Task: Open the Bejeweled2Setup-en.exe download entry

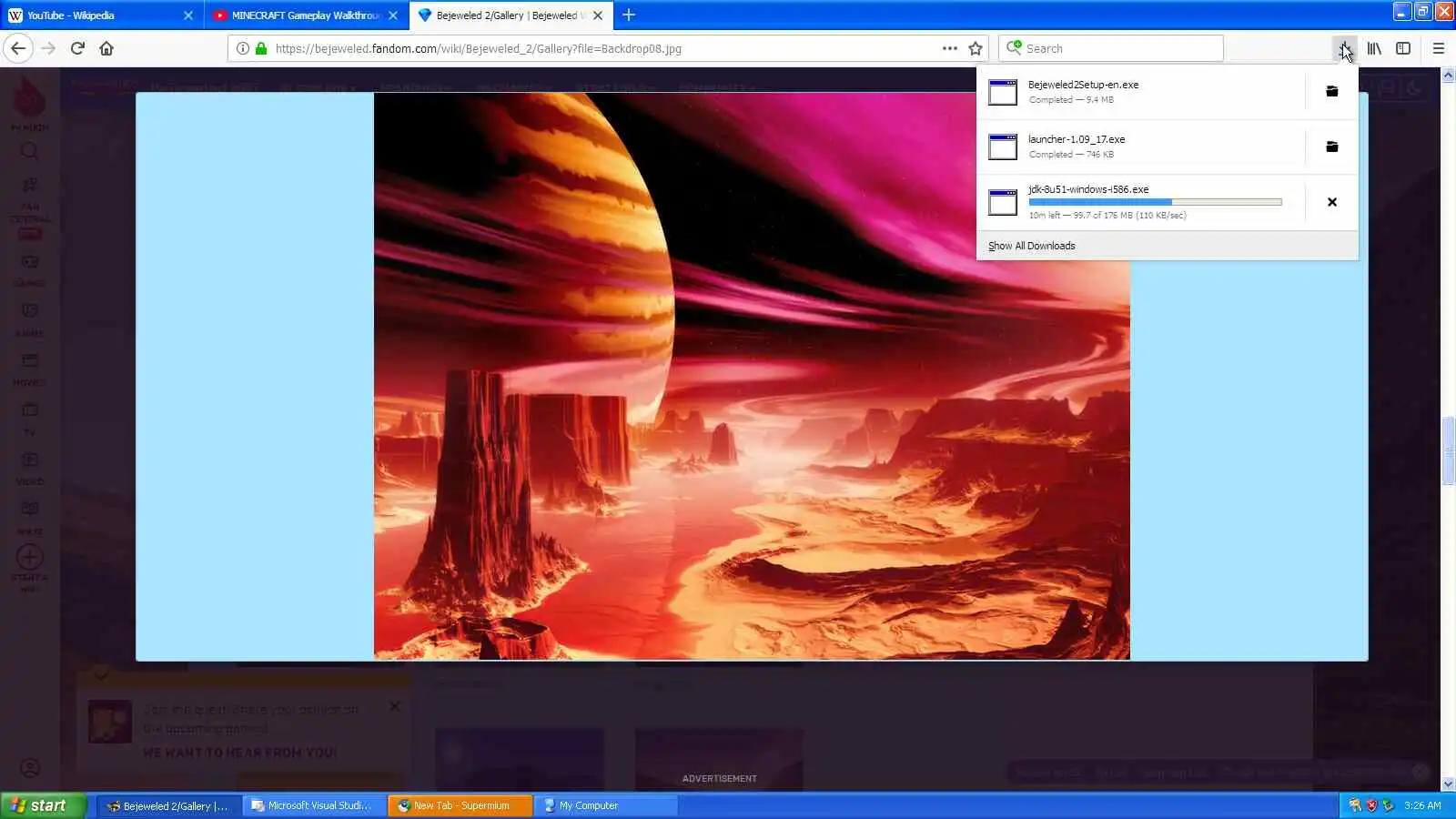Action: coord(1141,91)
